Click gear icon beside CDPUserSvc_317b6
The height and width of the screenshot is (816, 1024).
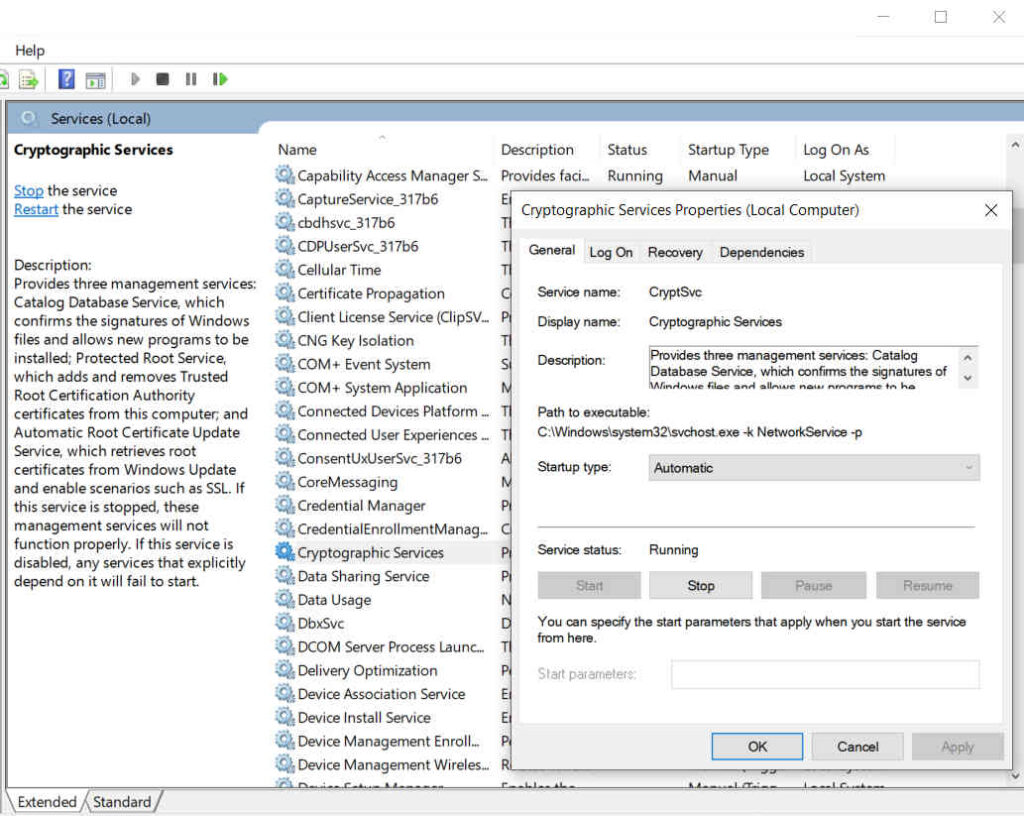tap(285, 245)
